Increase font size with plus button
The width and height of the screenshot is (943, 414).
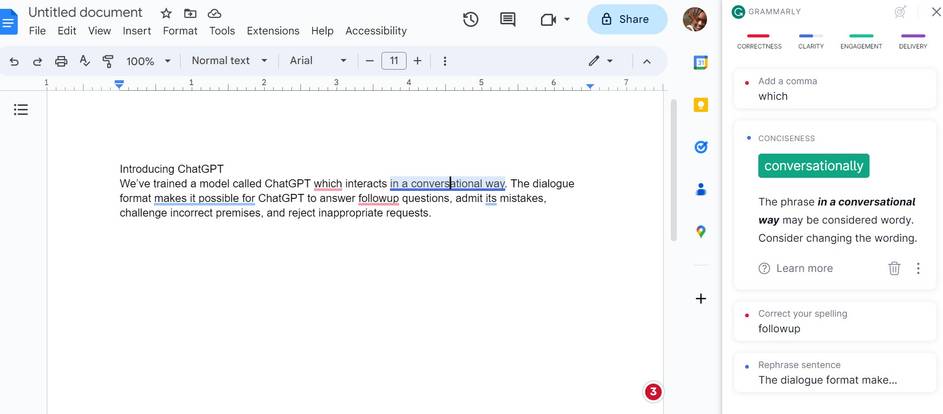[x=417, y=61]
